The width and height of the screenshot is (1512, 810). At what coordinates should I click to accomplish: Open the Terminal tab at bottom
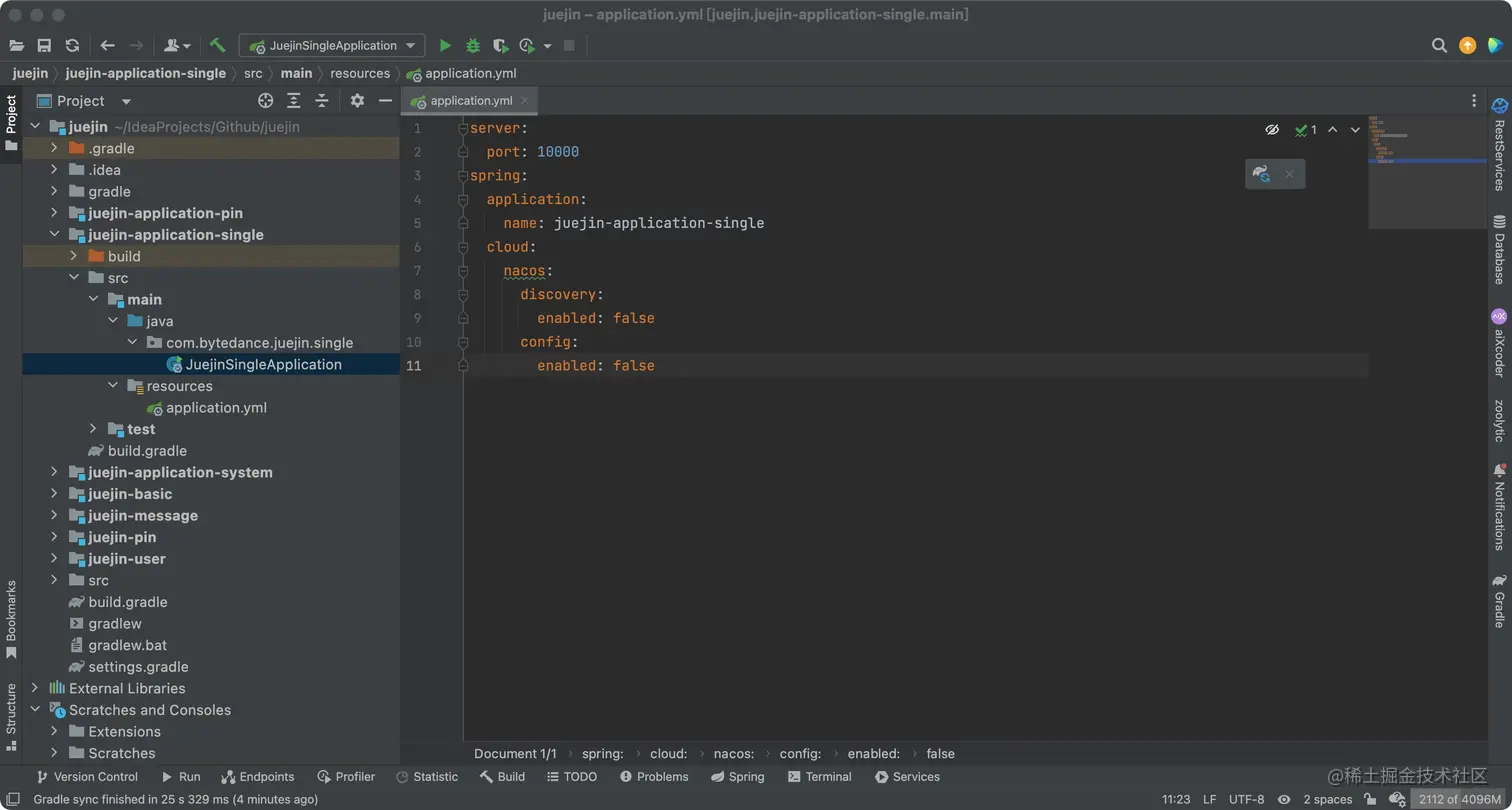[x=819, y=777]
